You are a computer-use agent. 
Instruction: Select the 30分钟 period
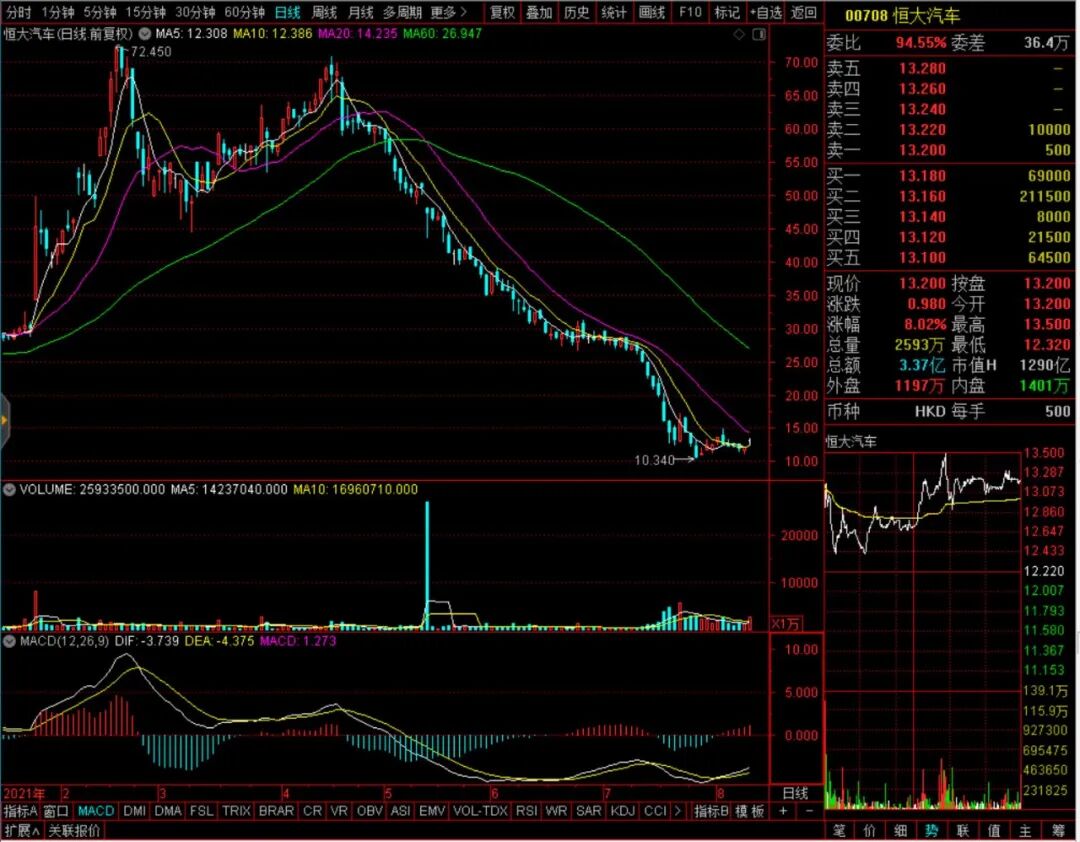(x=195, y=12)
